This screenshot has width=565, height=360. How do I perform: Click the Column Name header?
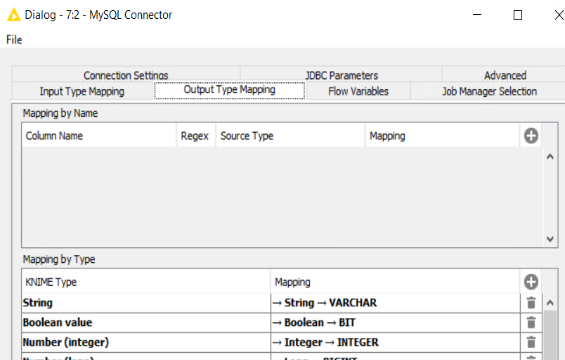pos(99,136)
